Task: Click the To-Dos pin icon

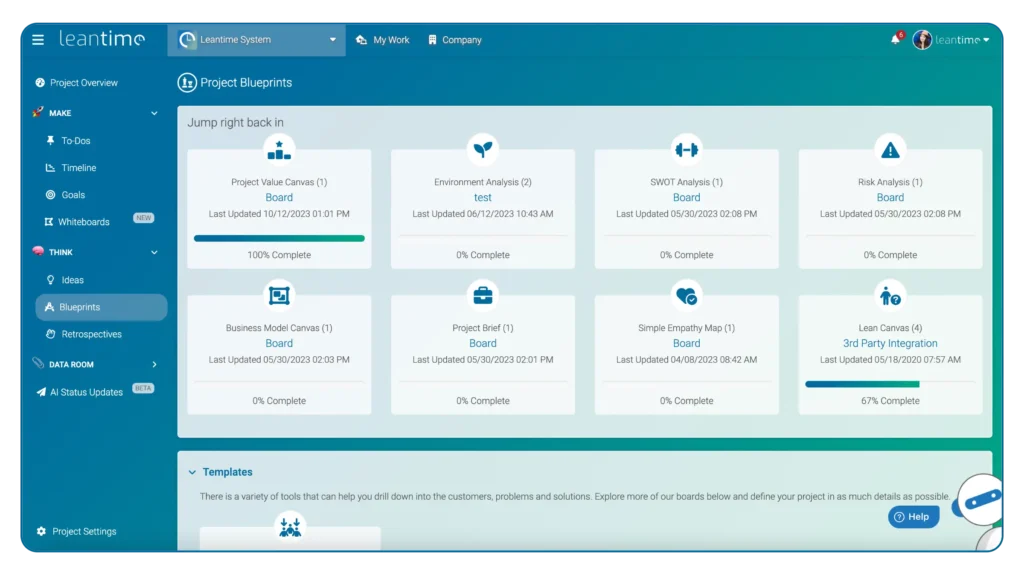Action: point(50,140)
